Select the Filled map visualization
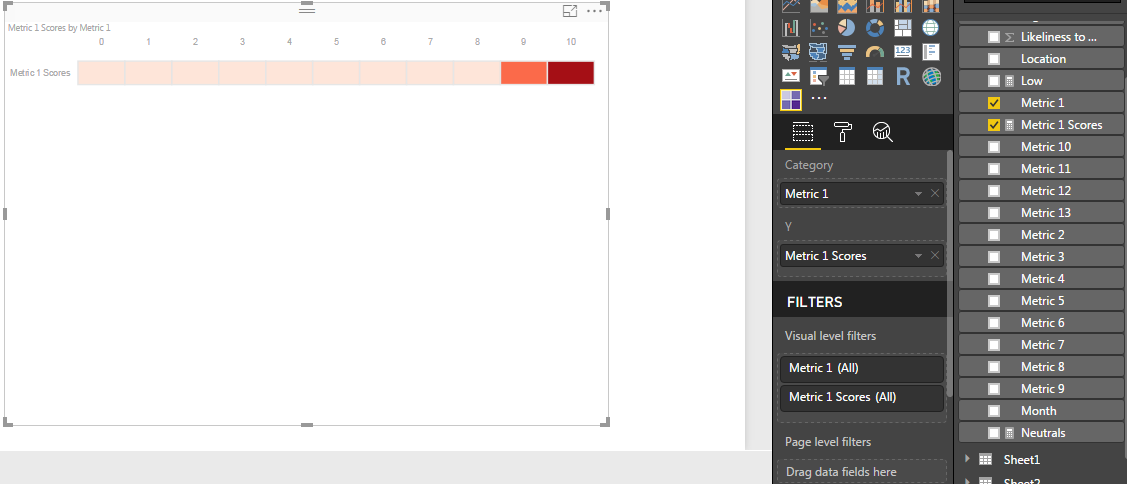The width and height of the screenshot is (1127, 484). (x=791, y=52)
